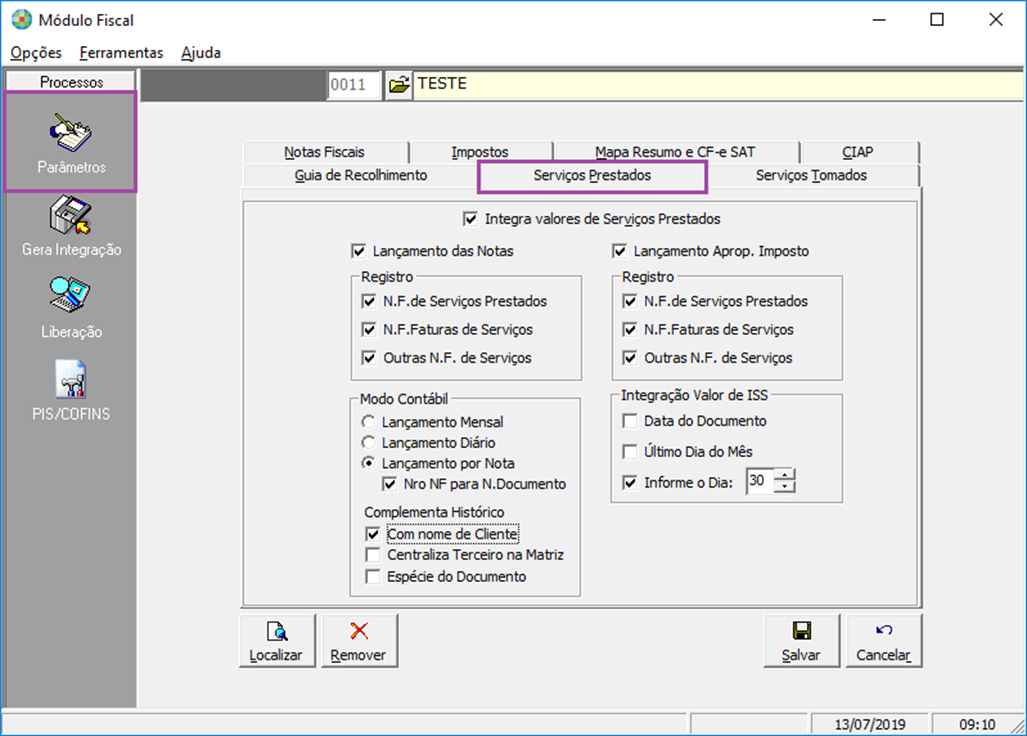Select the Lançamento Mensal radio option

point(368,422)
